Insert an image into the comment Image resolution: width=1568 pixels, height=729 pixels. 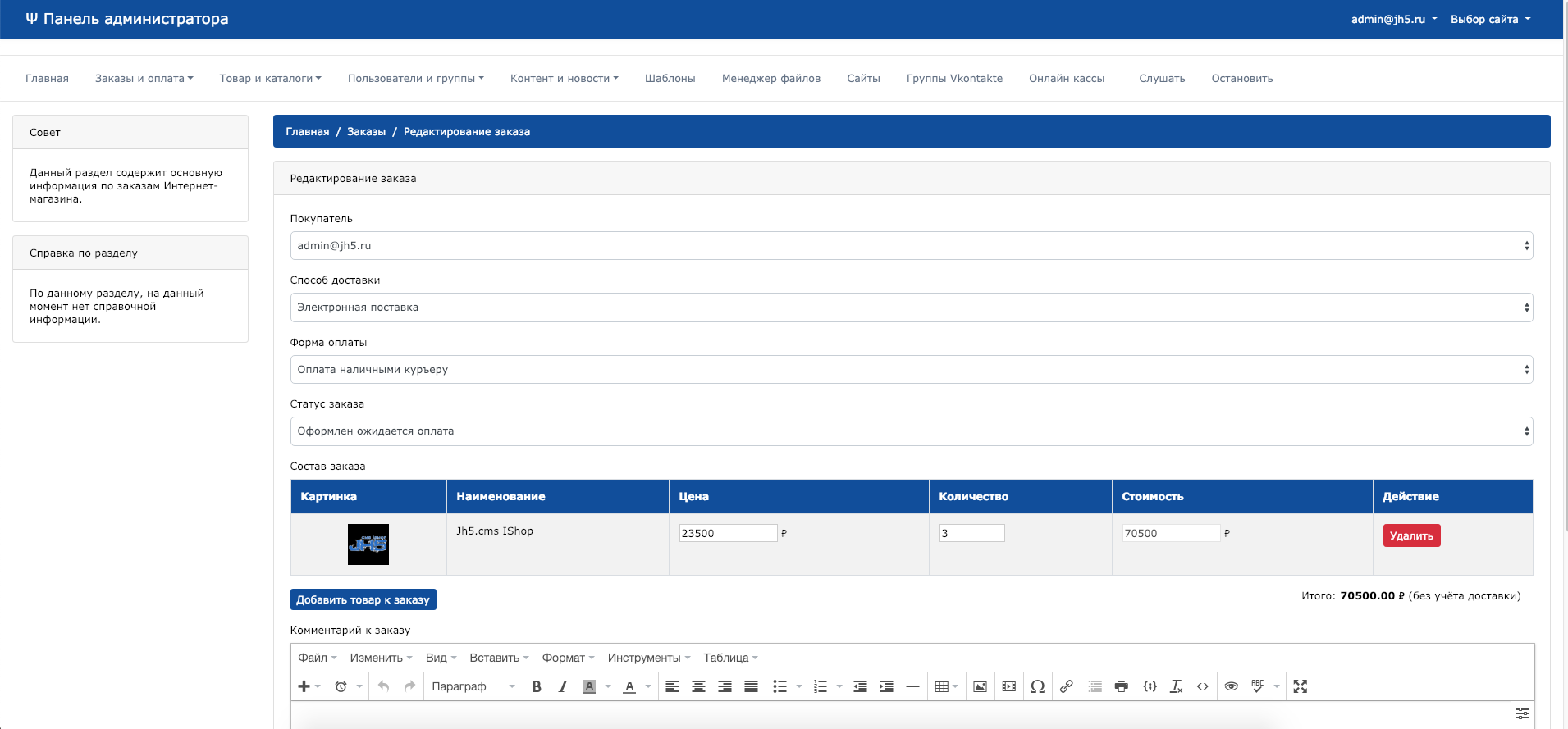(x=980, y=686)
